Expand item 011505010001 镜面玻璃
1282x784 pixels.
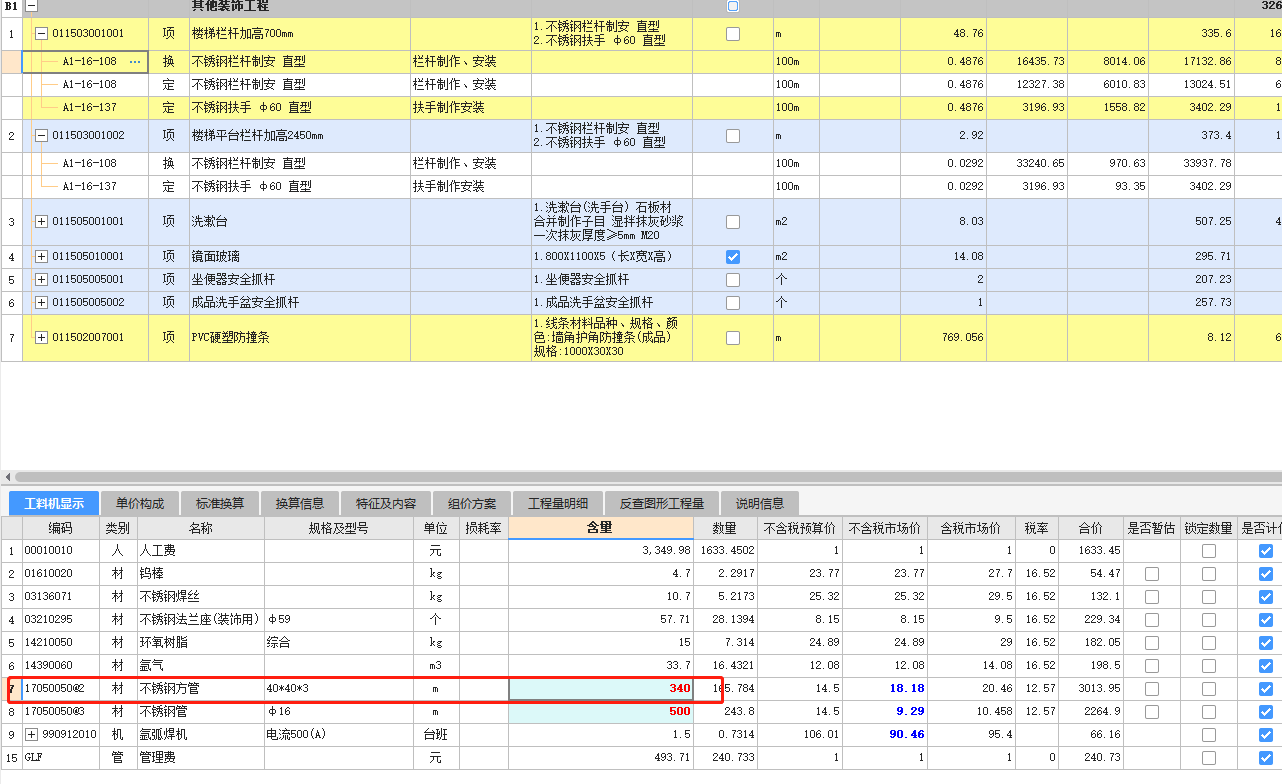(41, 257)
